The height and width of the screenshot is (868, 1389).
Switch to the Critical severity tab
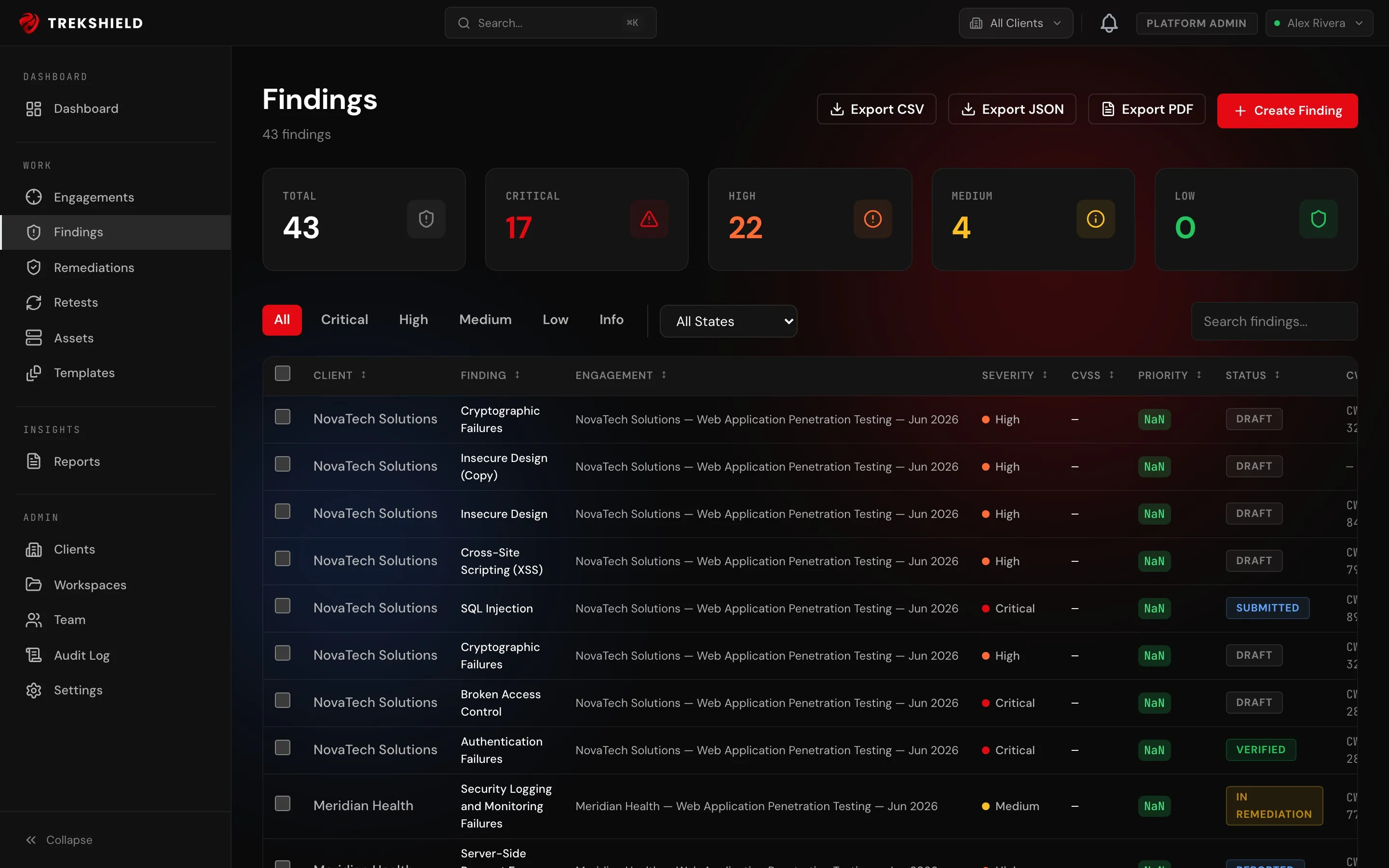coord(344,320)
